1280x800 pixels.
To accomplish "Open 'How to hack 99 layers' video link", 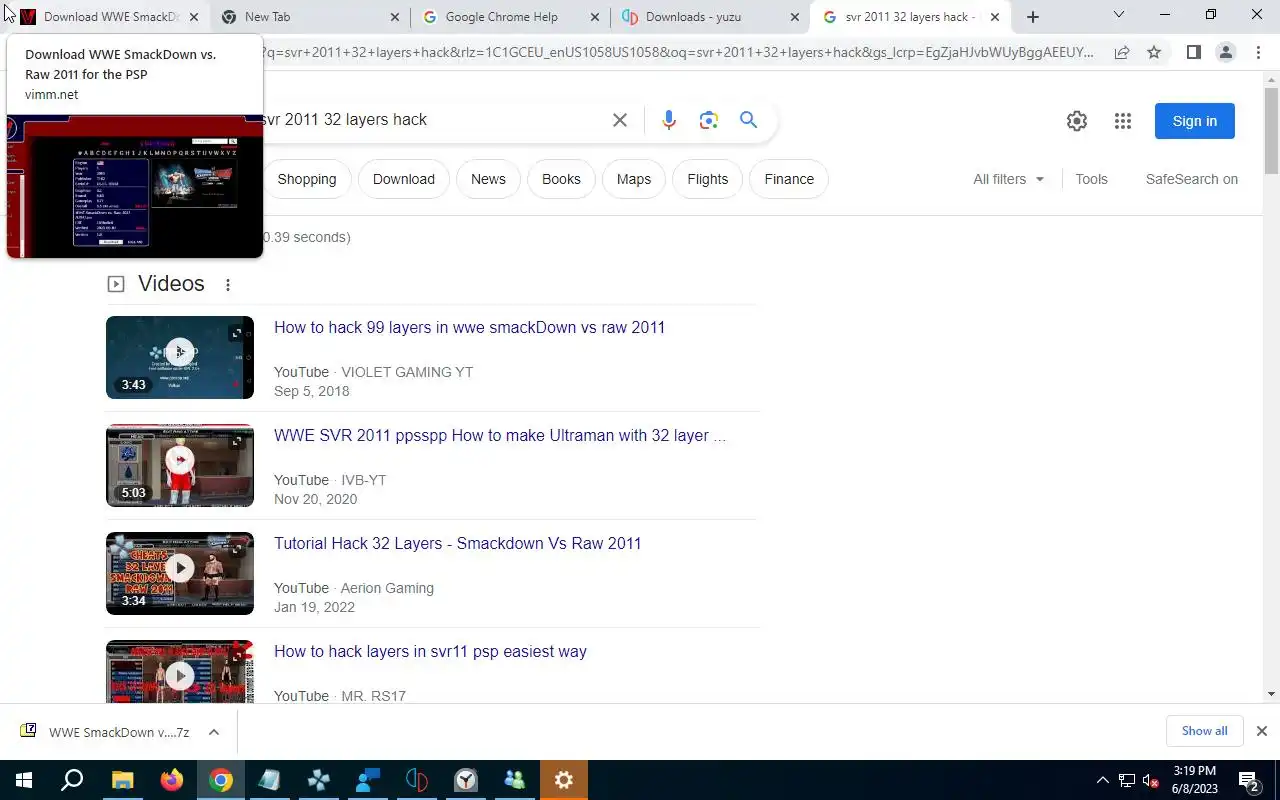I will pos(469,327).
